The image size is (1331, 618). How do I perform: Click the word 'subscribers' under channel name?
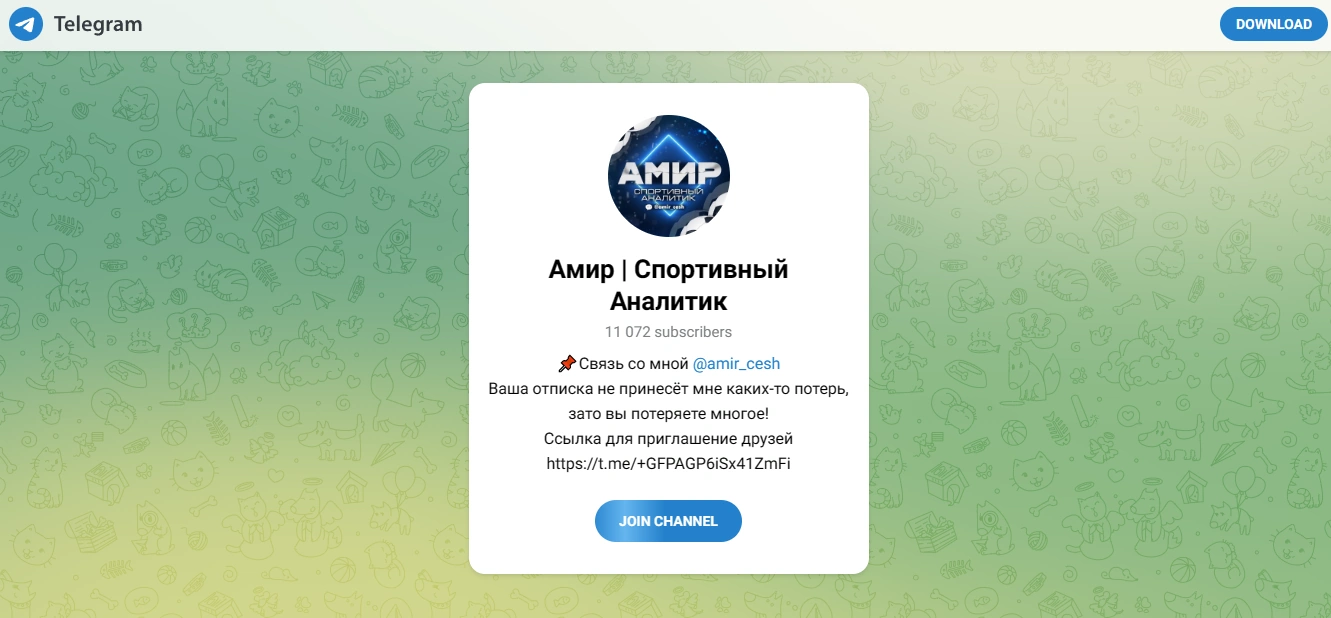click(692, 332)
